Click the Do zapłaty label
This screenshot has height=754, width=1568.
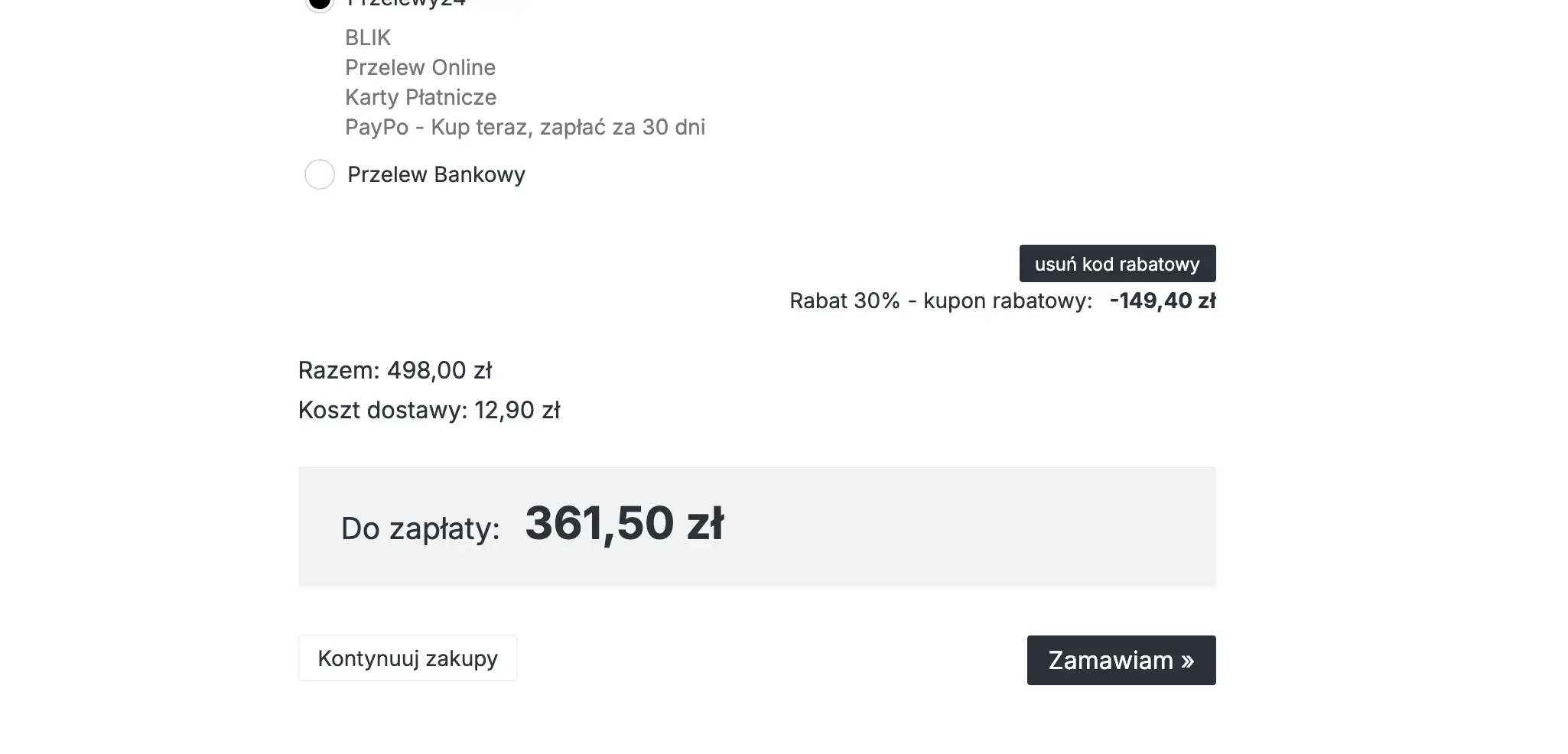pos(420,528)
